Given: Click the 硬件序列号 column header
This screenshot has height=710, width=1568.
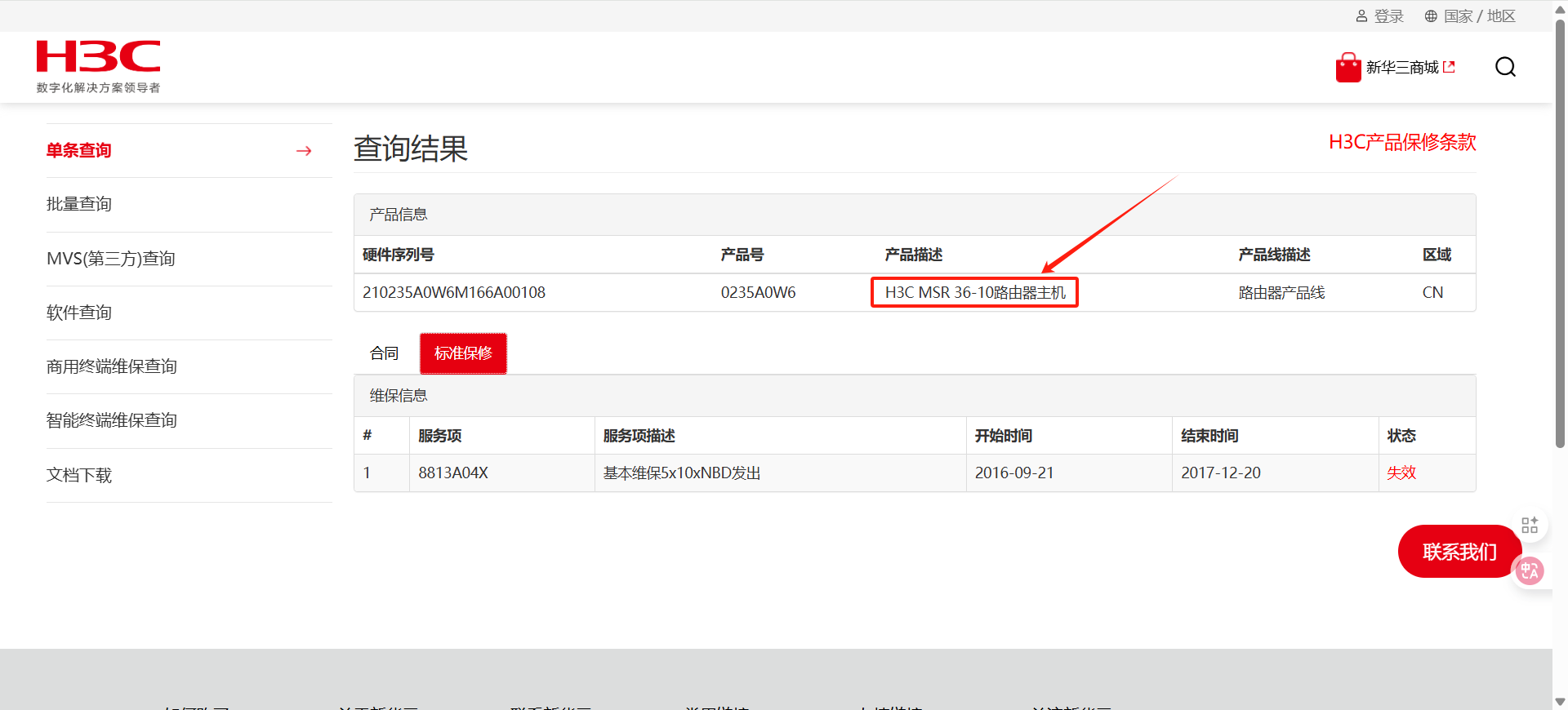Looking at the screenshot, I should pyautogui.click(x=399, y=255).
